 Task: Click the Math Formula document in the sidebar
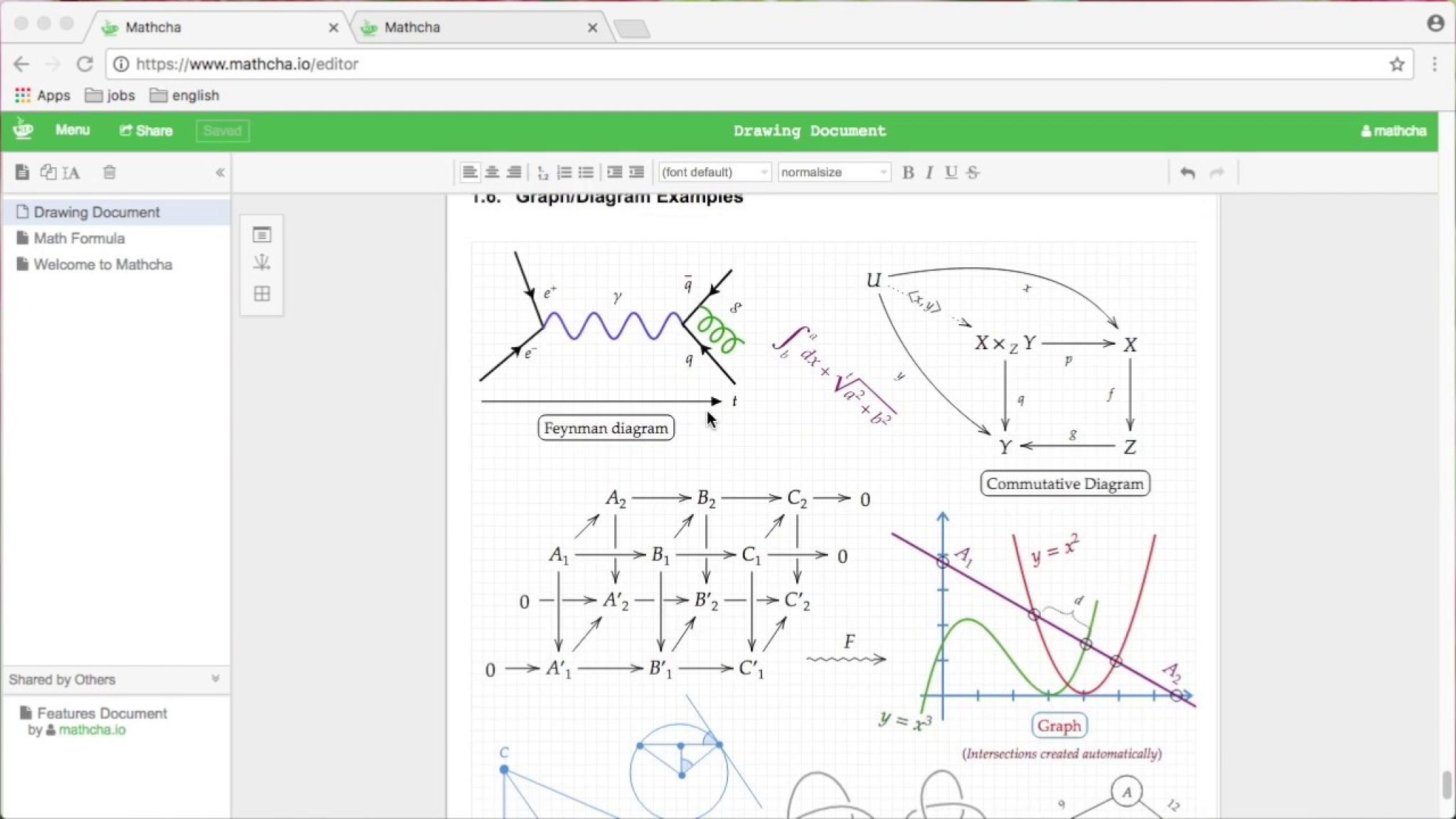[79, 238]
